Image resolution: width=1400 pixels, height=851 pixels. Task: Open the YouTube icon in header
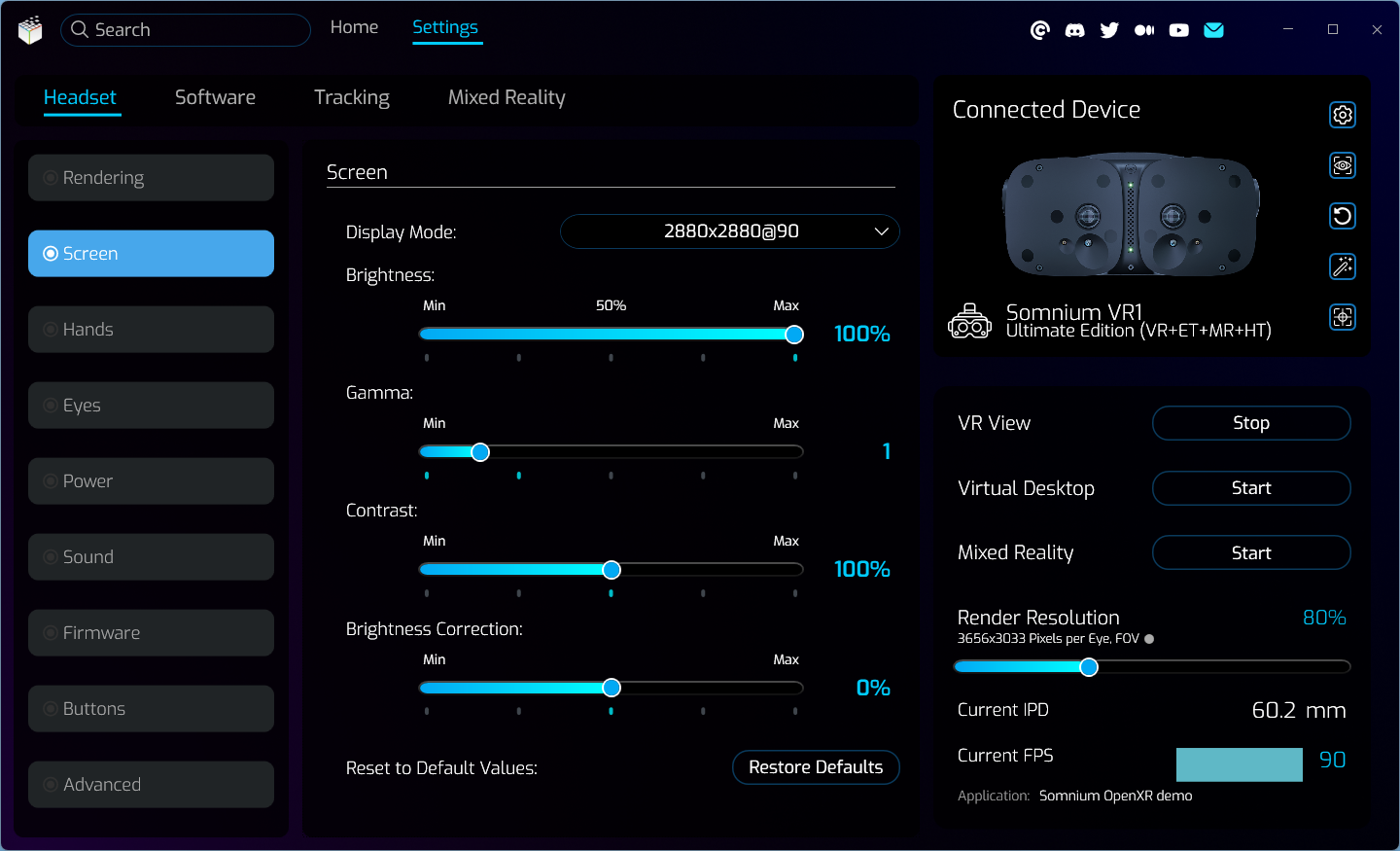pos(1178,30)
